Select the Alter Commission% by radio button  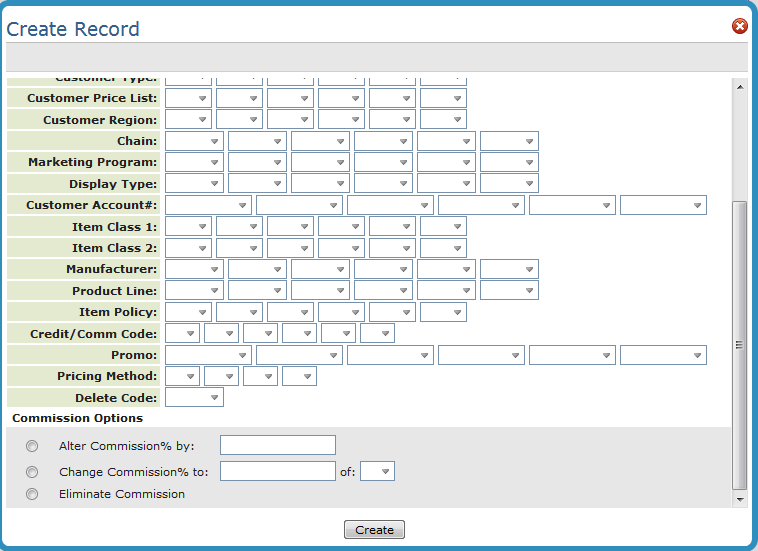33,446
